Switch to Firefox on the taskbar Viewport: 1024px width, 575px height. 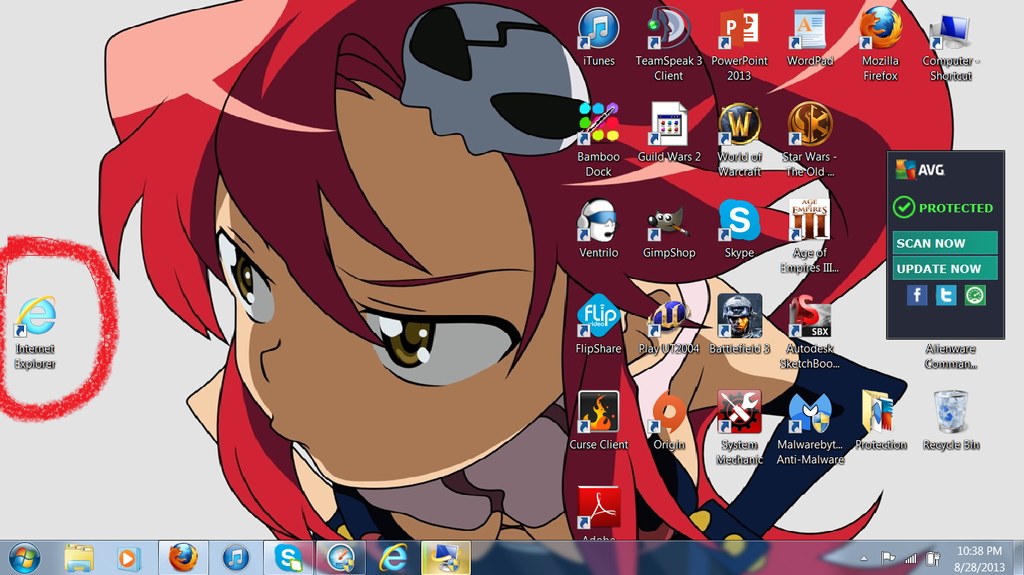pyautogui.click(x=184, y=558)
